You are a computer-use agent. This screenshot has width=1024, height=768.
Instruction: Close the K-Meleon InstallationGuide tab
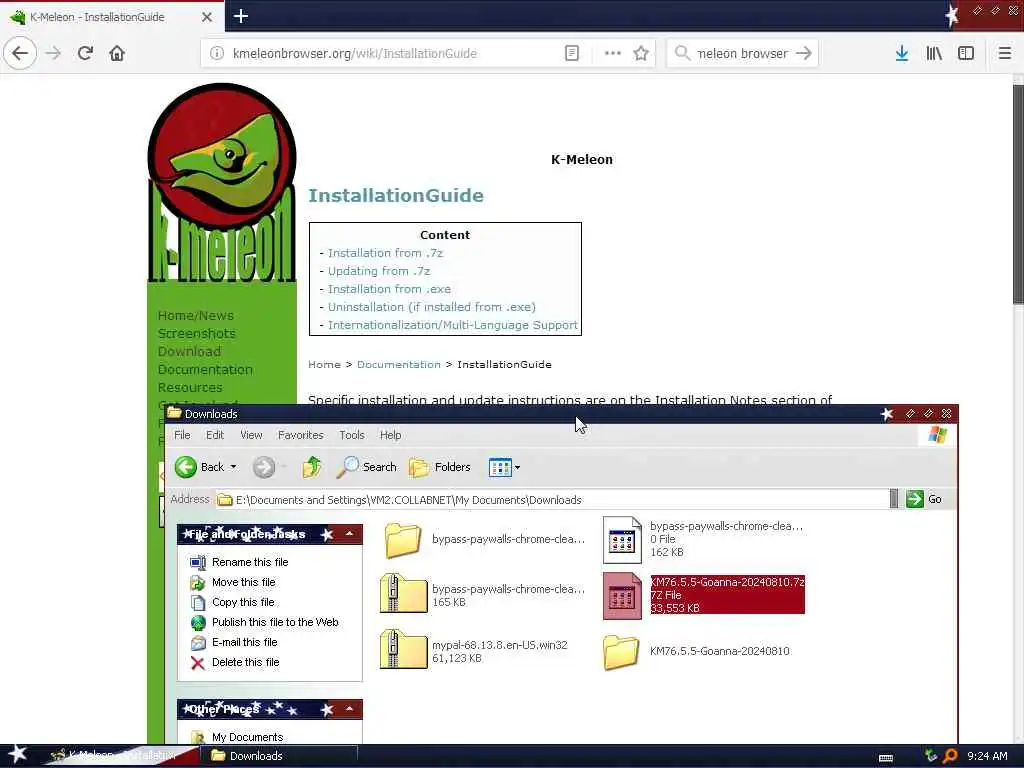pyautogui.click(x=206, y=17)
